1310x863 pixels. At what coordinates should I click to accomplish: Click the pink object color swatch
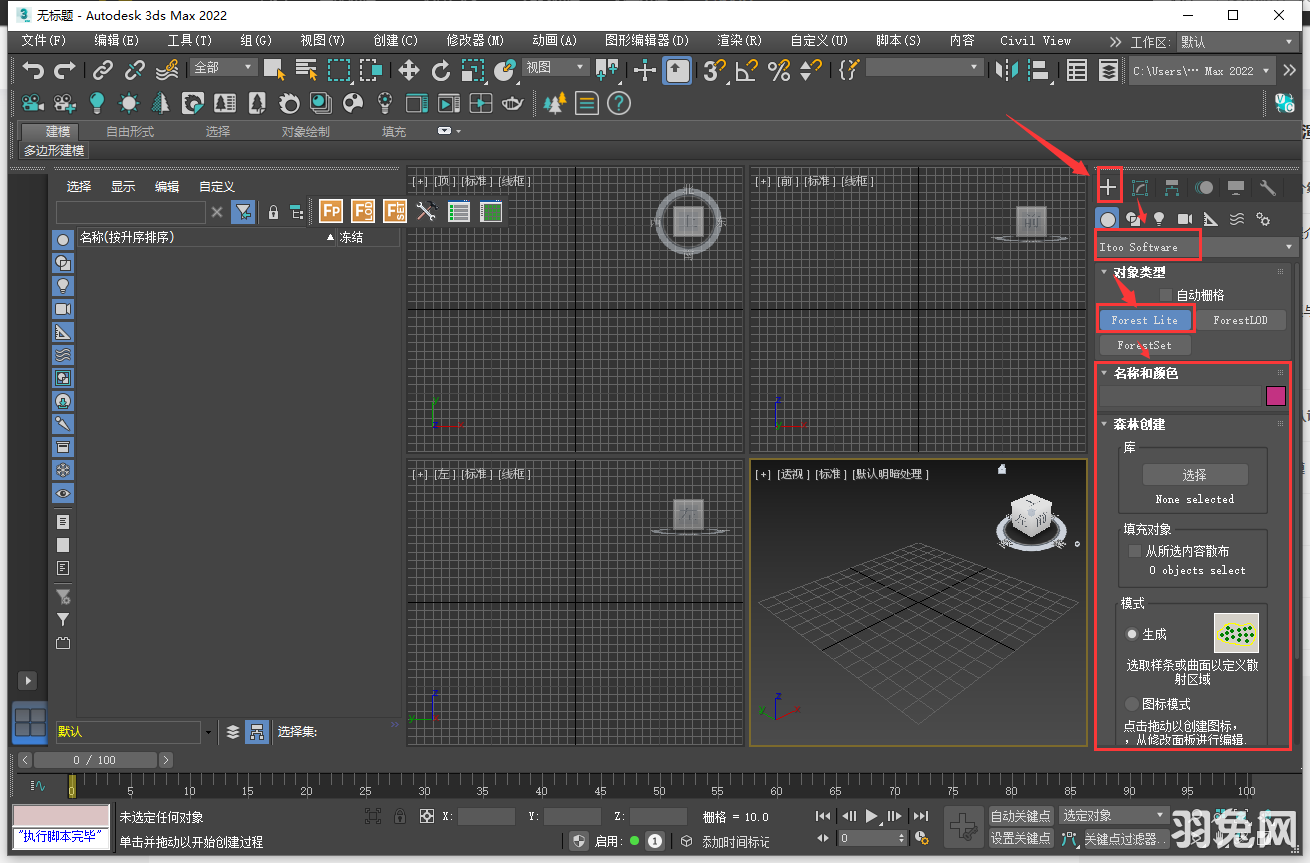(x=1276, y=396)
